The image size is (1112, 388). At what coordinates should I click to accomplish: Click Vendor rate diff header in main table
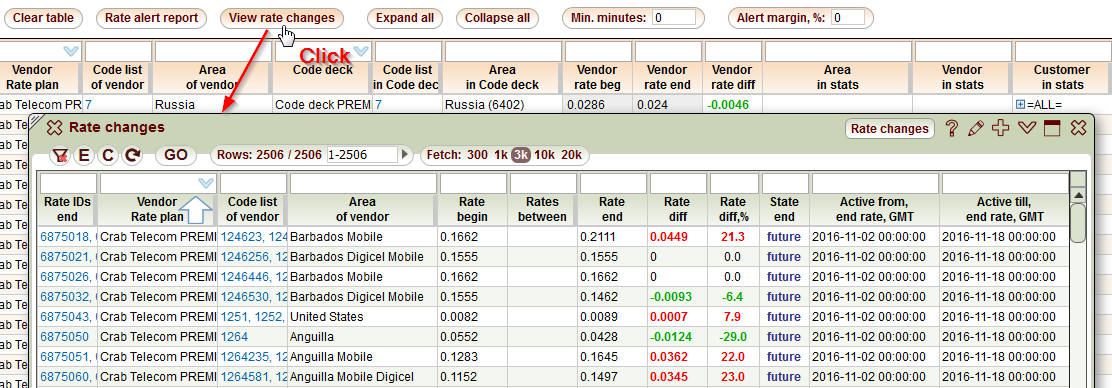[x=732, y=77]
